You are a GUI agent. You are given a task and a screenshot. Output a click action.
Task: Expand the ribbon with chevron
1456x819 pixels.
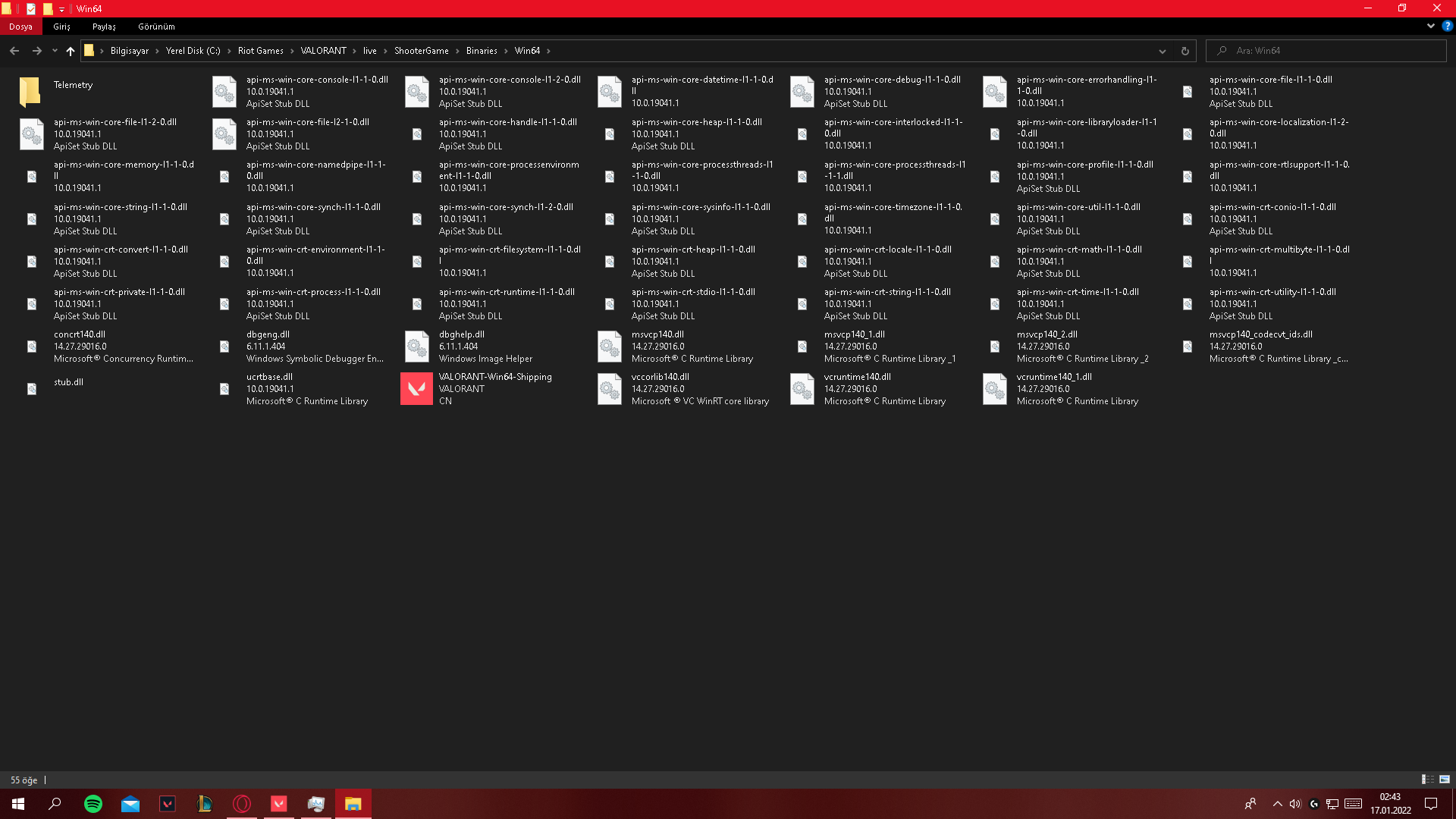click(x=1430, y=26)
